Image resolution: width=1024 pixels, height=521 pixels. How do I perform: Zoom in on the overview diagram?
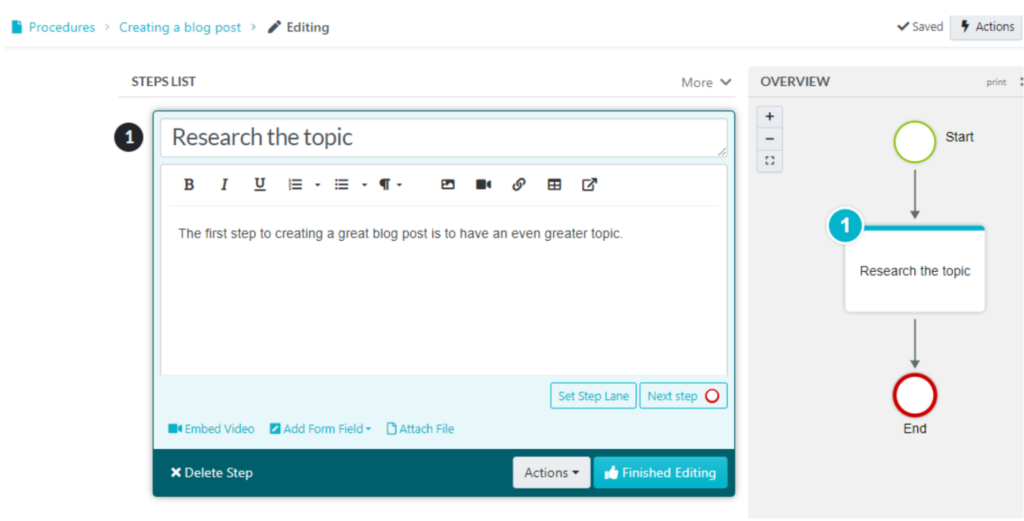[770, 117]
